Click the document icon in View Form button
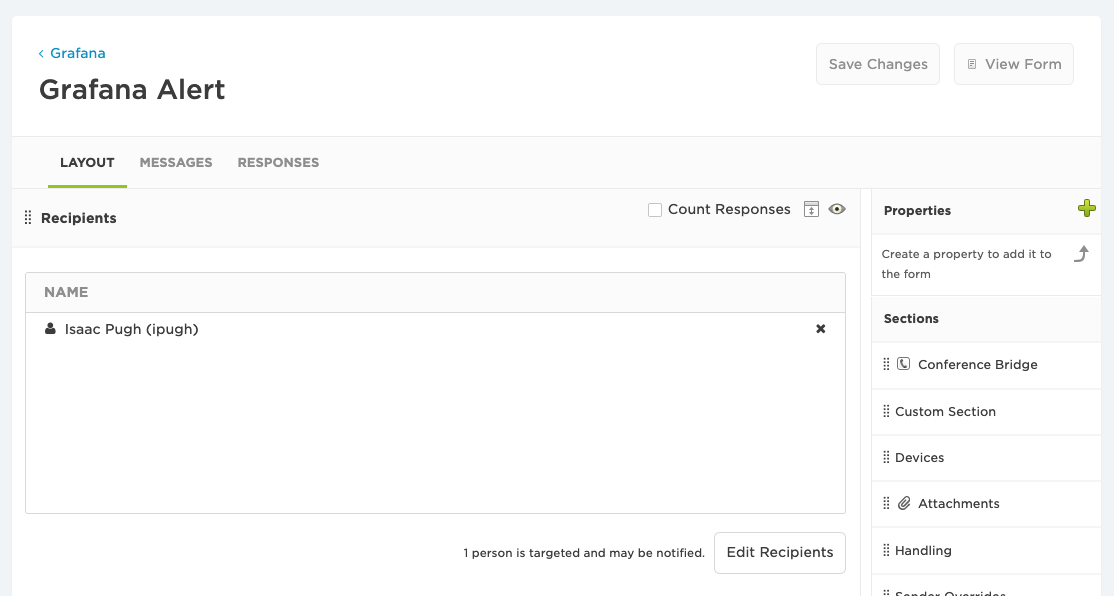This screenshot has height=596, width=1114. pos(972,64)
